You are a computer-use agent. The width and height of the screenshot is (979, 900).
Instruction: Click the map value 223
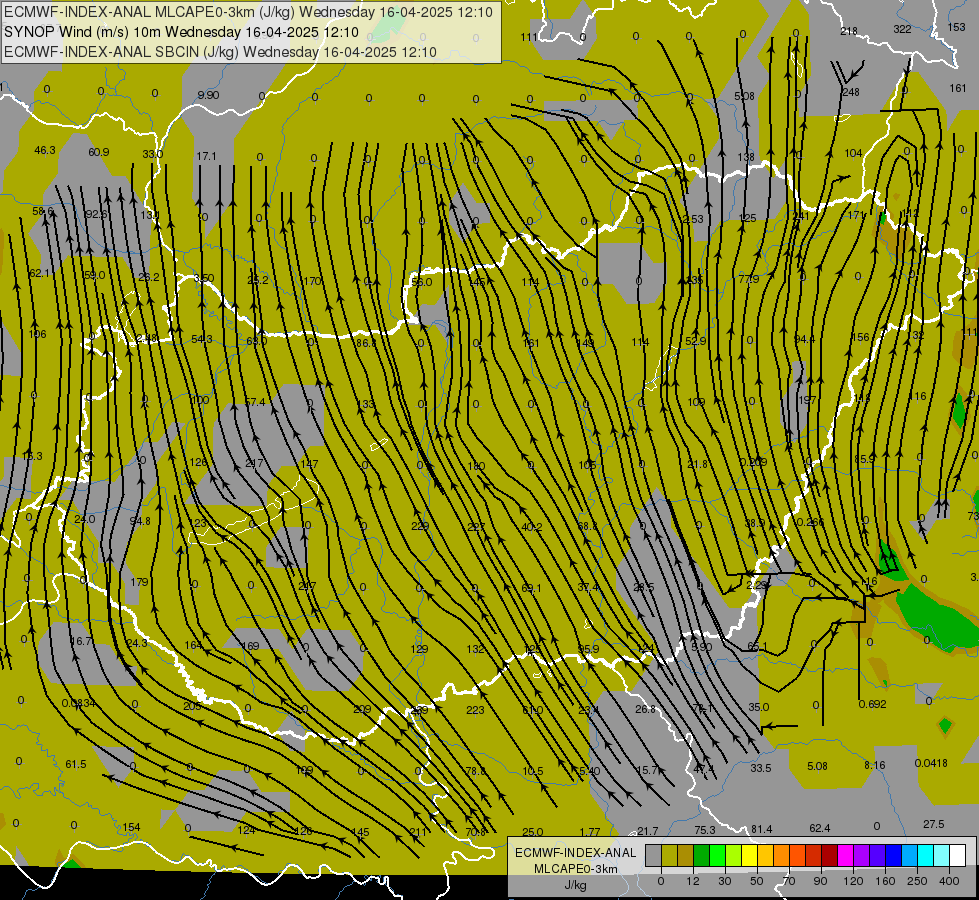tap(475, 710)
